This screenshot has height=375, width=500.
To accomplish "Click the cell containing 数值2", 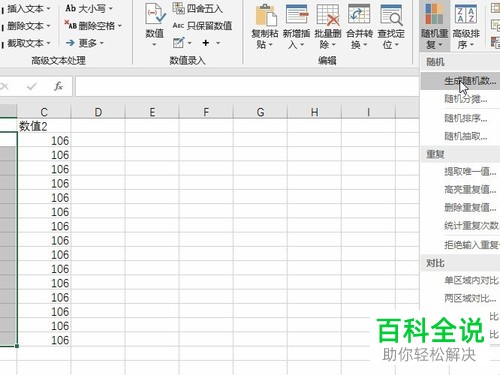I will [44, 126].
